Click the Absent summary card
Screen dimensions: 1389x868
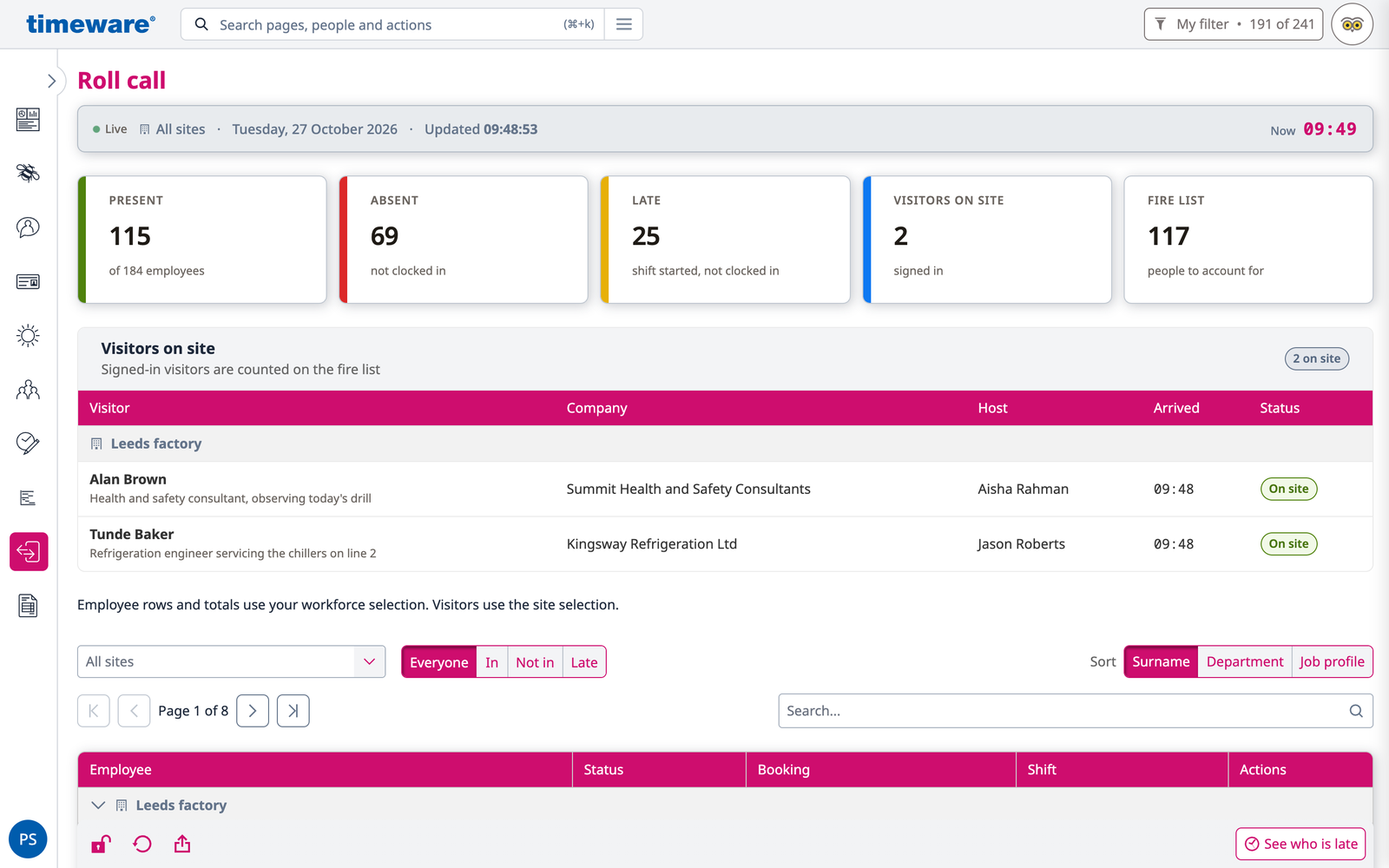point(464,240)
